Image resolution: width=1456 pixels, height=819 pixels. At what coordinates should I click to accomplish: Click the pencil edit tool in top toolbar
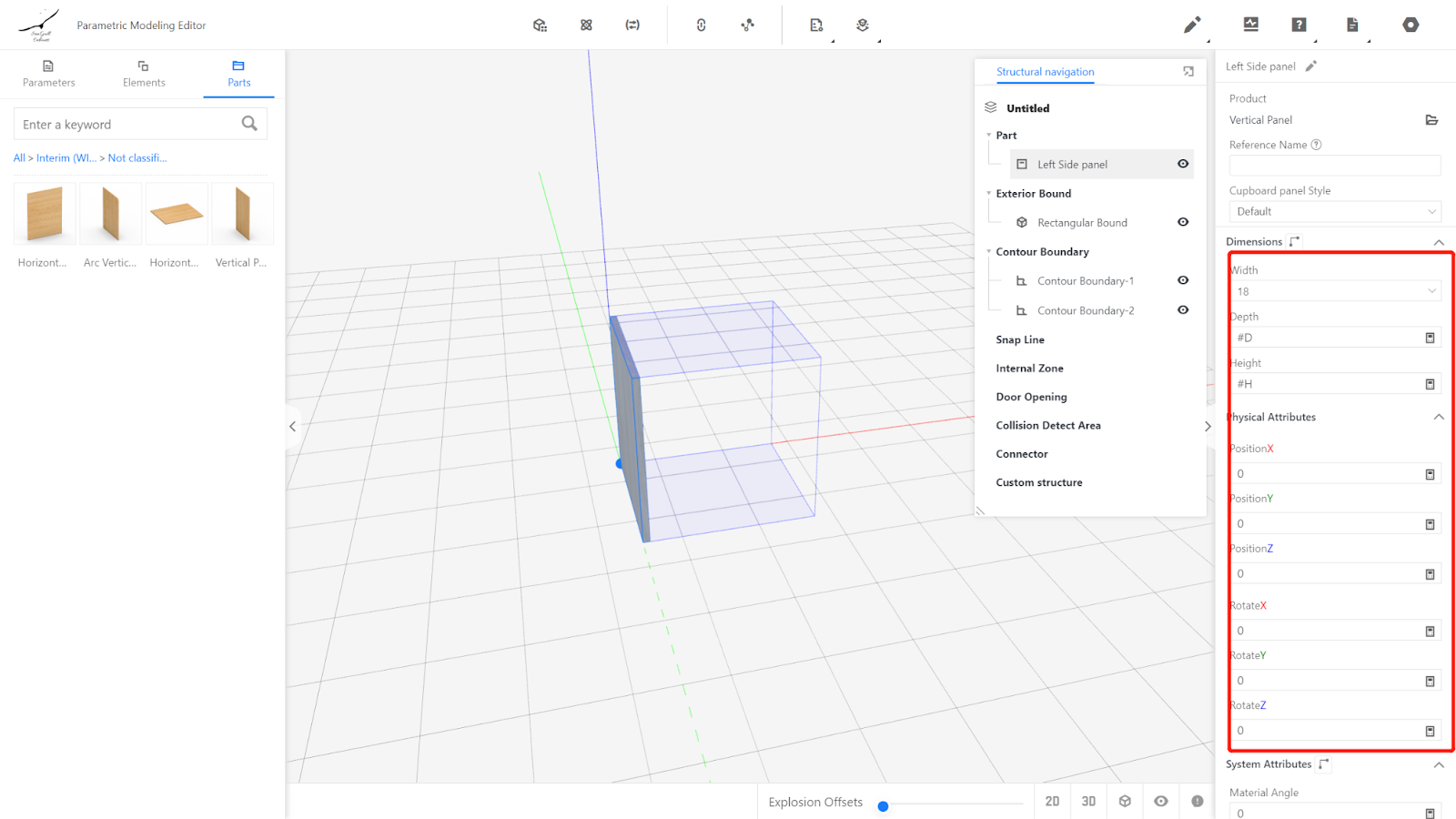(x=1191, y=25)
